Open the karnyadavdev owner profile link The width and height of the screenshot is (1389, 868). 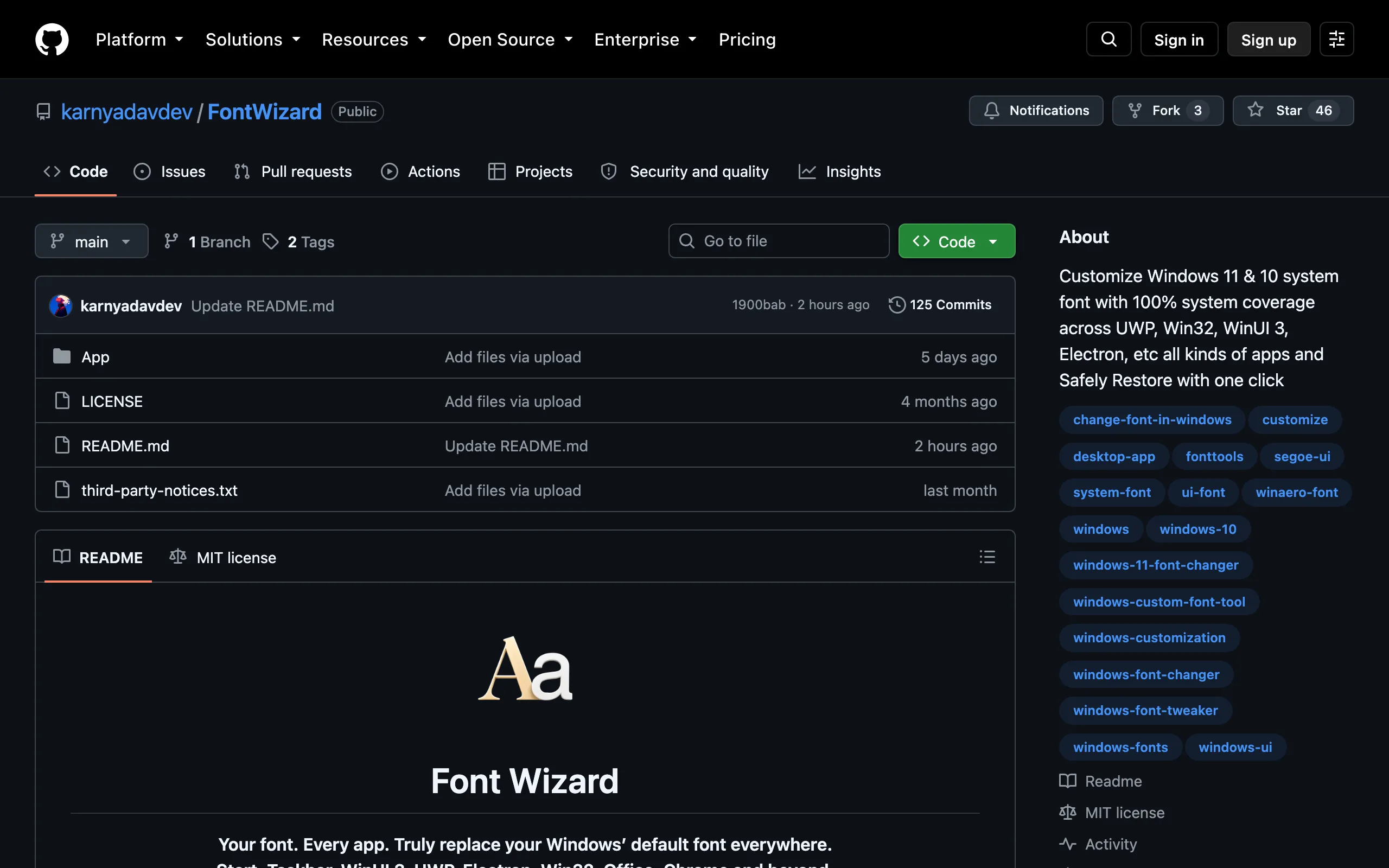pos(126,111)
